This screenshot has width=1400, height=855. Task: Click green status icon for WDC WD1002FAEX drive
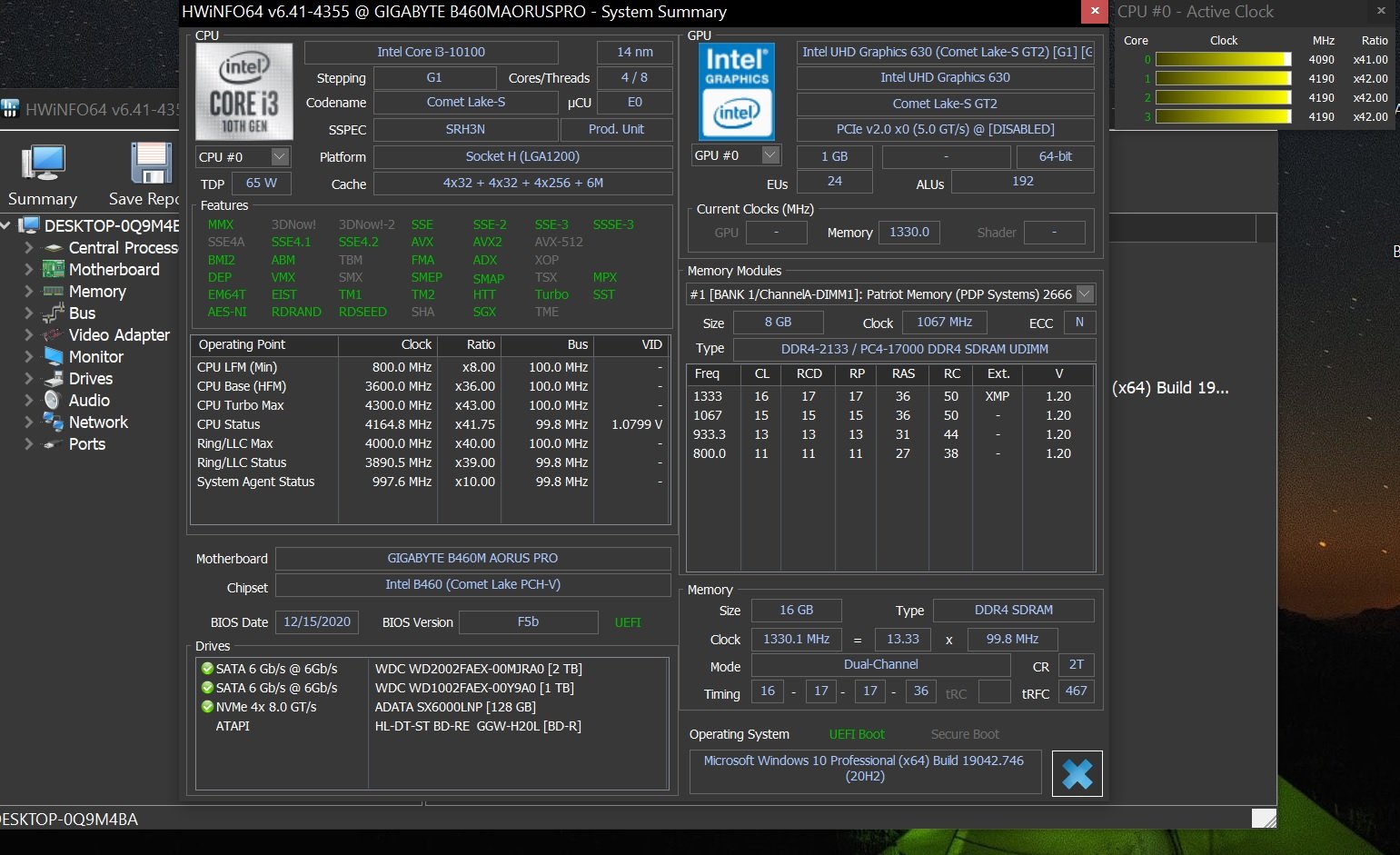[x=207, y=688]
